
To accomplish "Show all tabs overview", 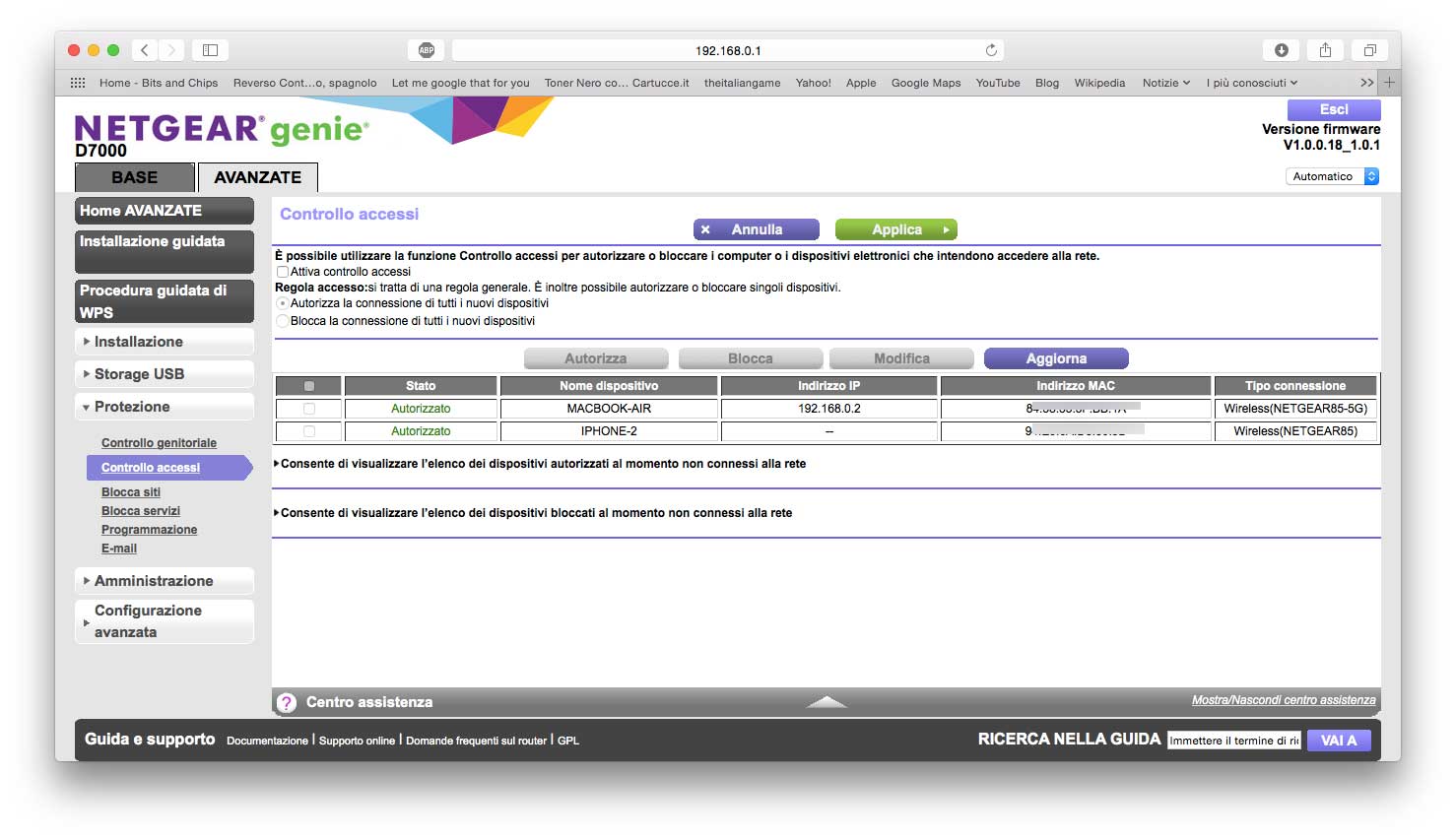I will [x=1369, y=50].
